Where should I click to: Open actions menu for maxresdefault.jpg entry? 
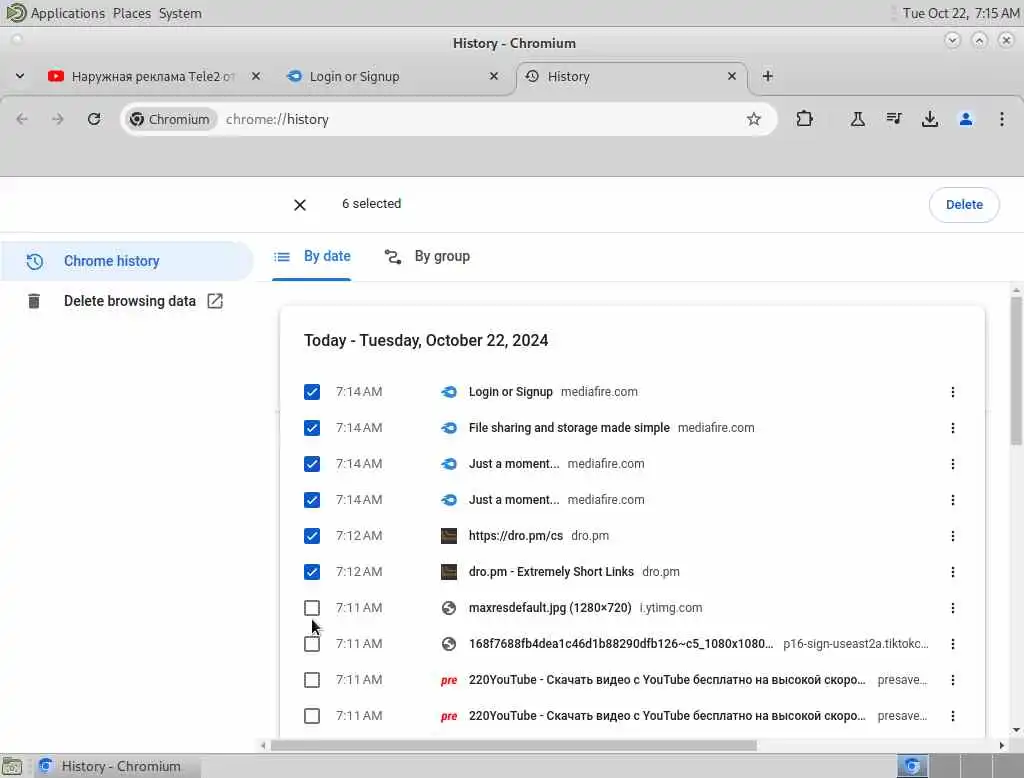click(x=953, y=608)
